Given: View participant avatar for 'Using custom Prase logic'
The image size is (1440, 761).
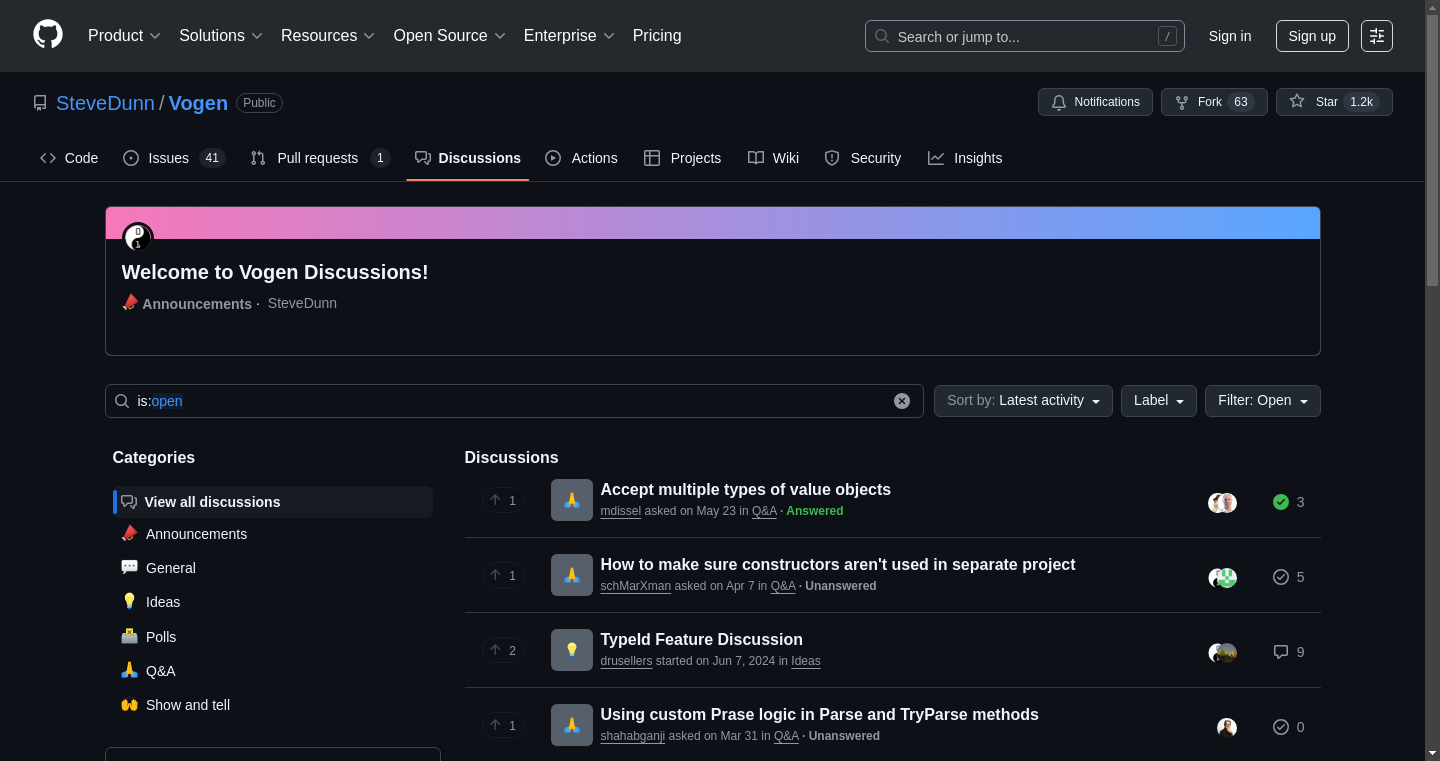Looking at the screenshot, I should point(1227,728).
